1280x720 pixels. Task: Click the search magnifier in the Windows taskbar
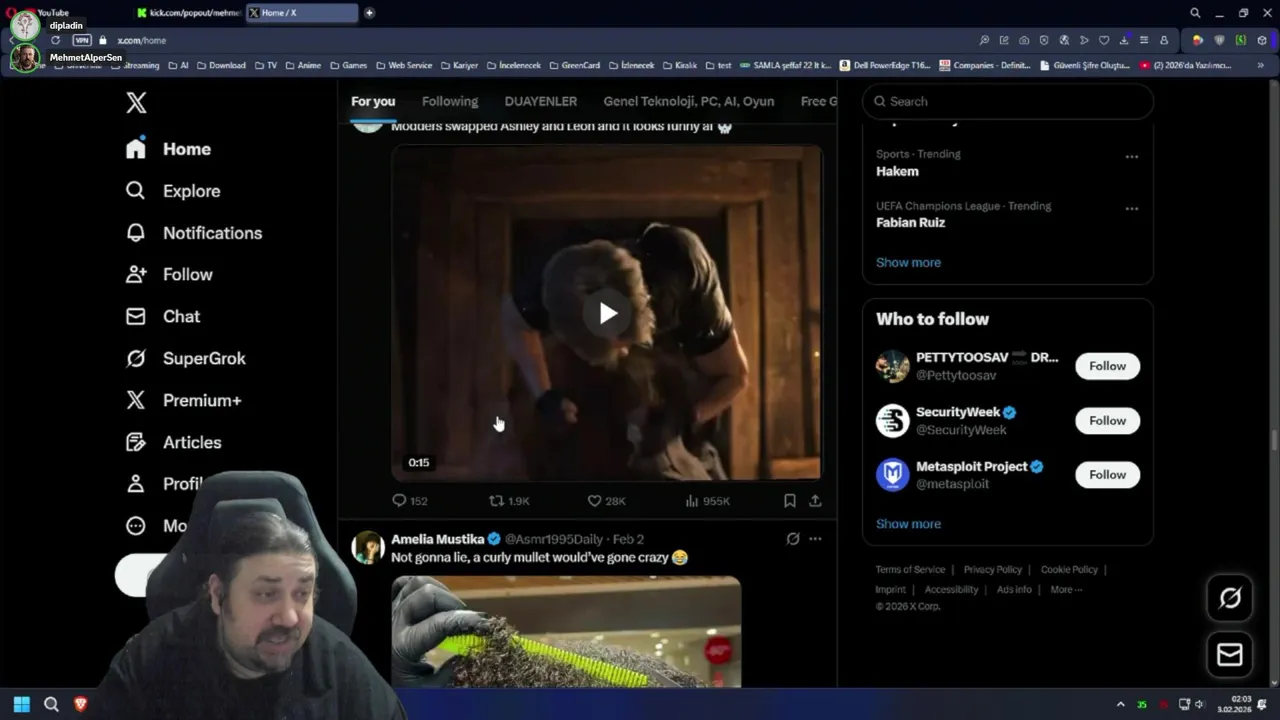coord(51,704)
